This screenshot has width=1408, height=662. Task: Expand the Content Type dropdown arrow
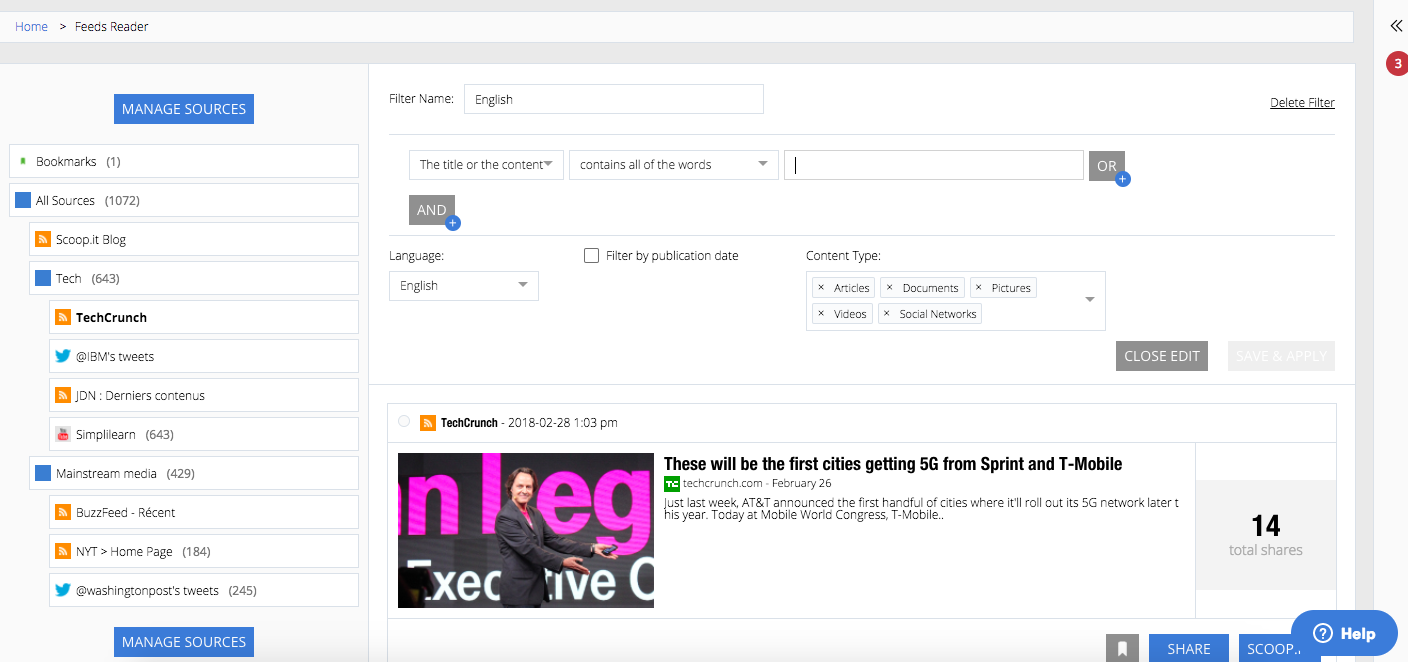coord(1090,300)
